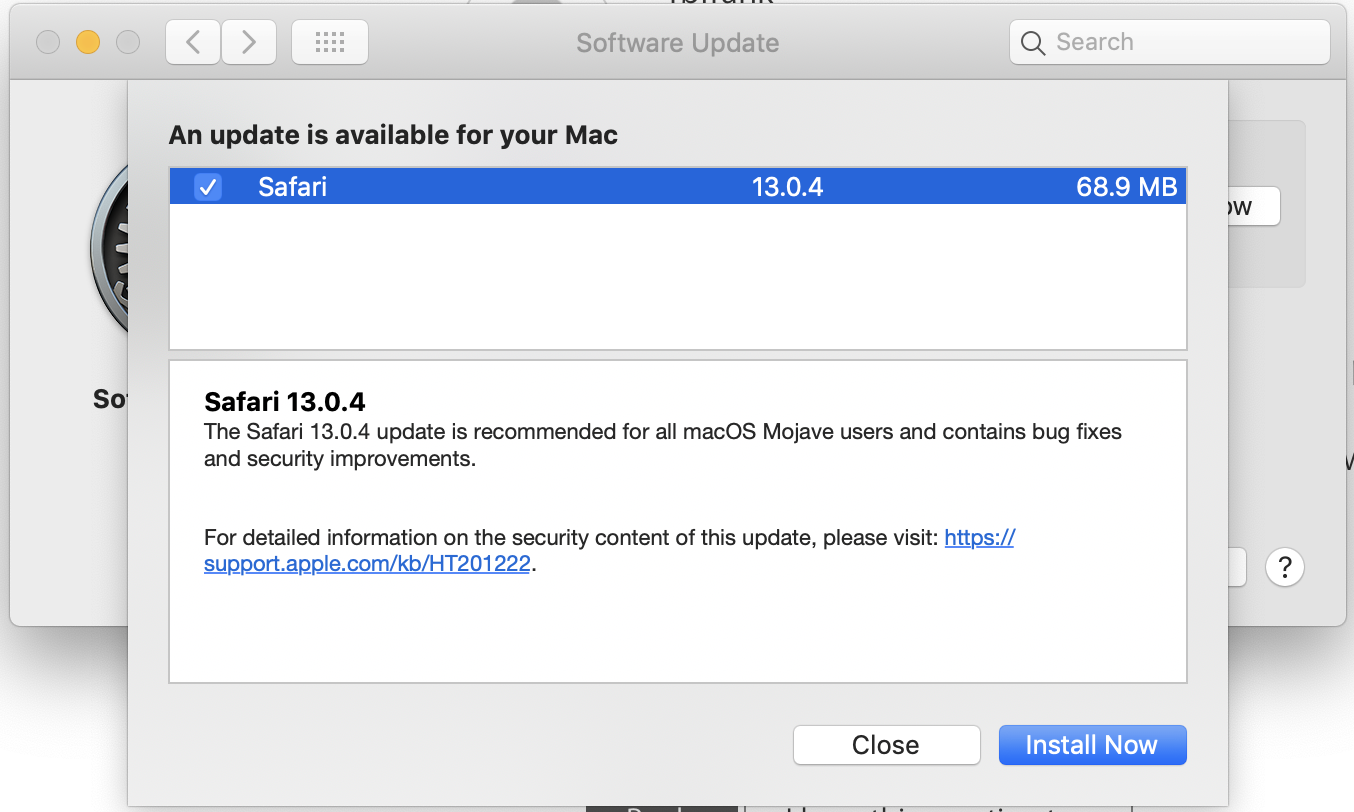The height and width of the screenshot is (812, 1354).
Task: Open the help question mark button
Action: coord(1285,568)
